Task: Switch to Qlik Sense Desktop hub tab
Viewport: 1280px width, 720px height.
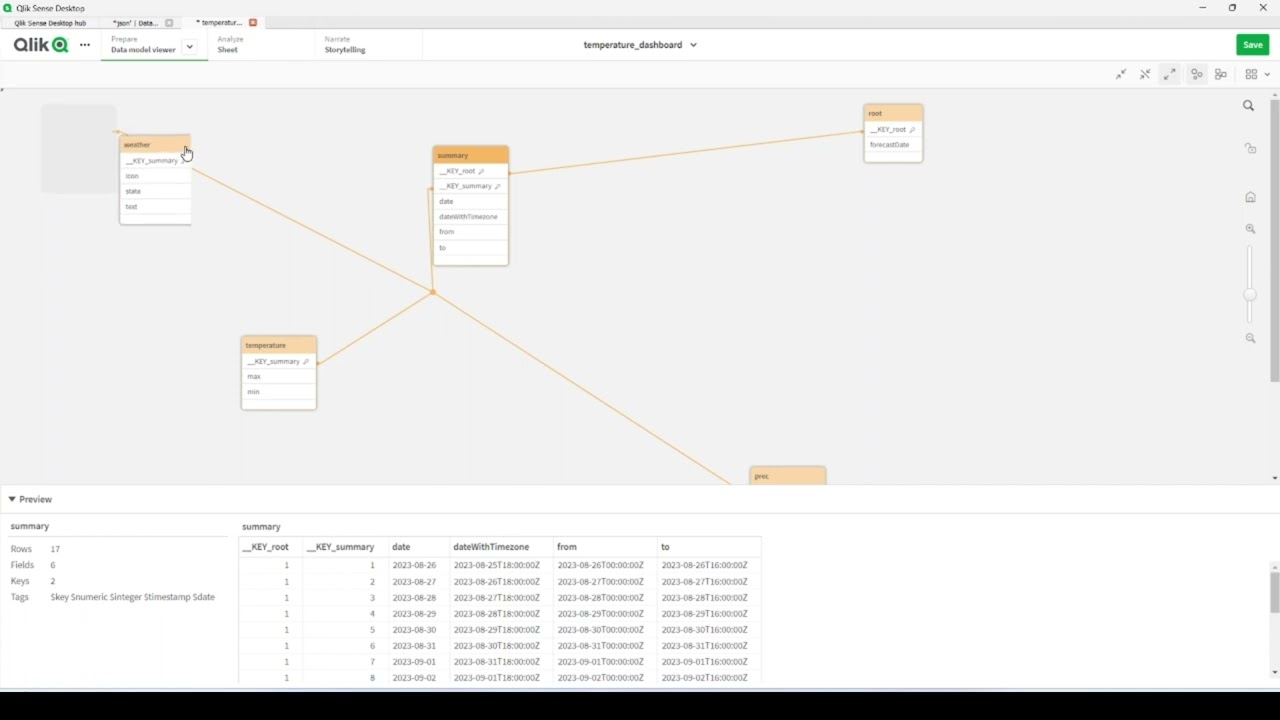Action: point(50,23)
